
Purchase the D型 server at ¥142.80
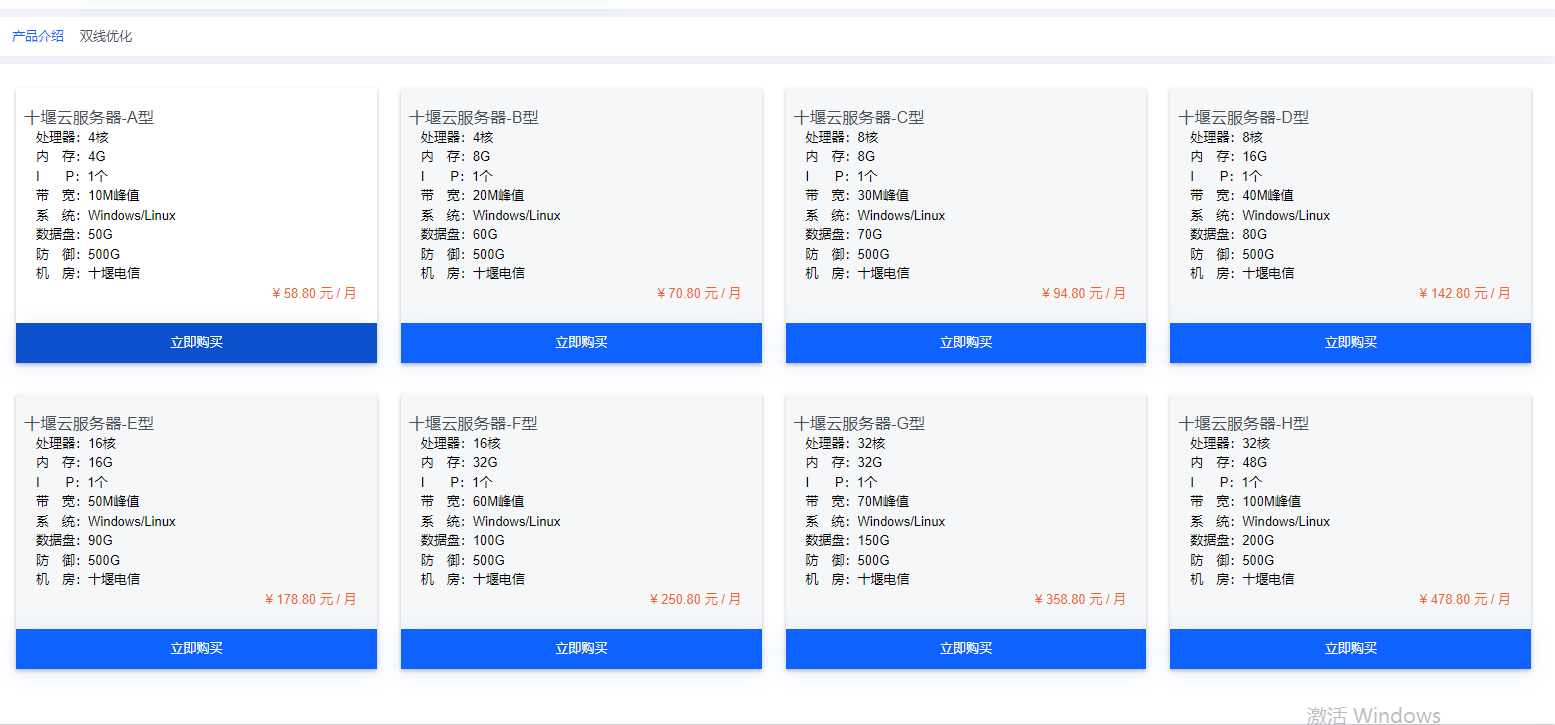coord(1350,342)
